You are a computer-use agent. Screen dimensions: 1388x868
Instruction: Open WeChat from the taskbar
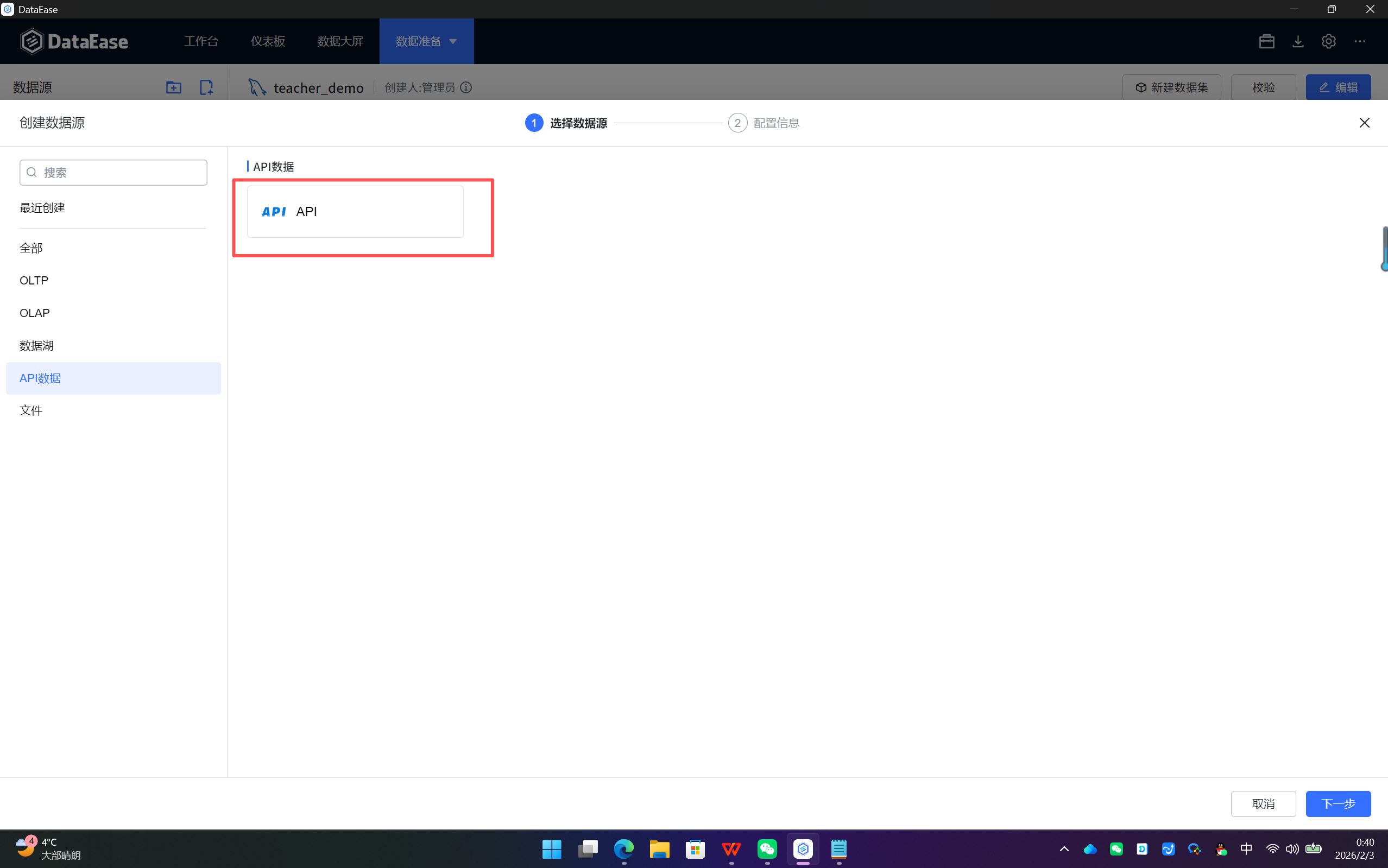click(x=767, y=848)
